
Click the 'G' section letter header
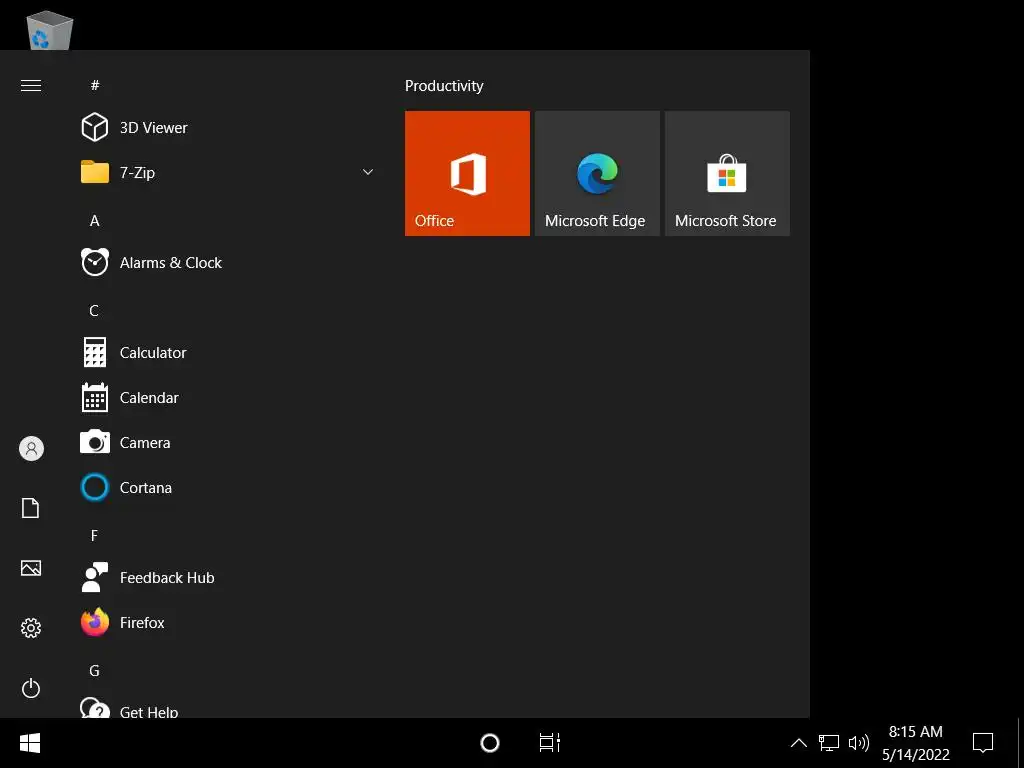(x=95, y=671)
